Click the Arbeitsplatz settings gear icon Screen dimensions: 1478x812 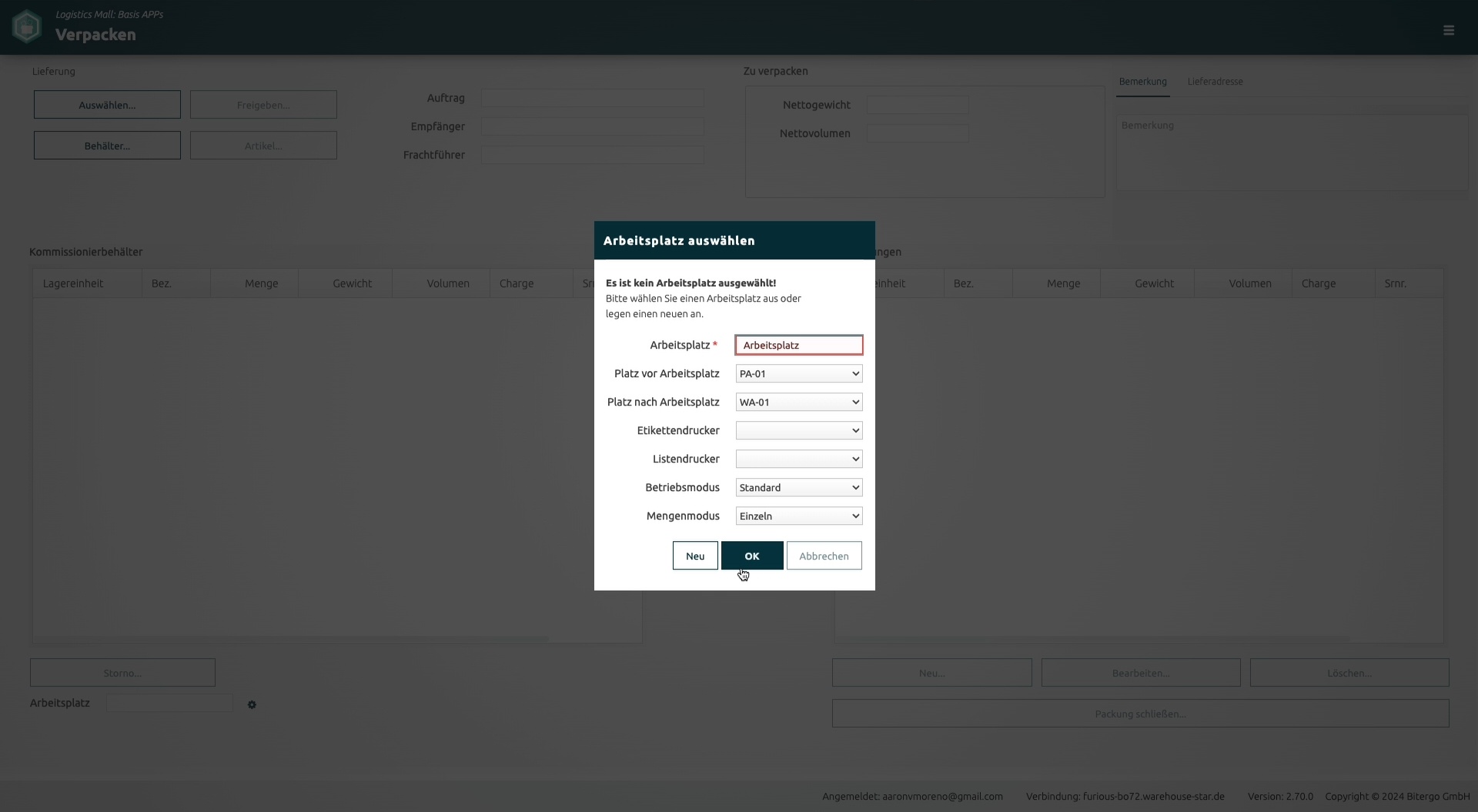252,704
